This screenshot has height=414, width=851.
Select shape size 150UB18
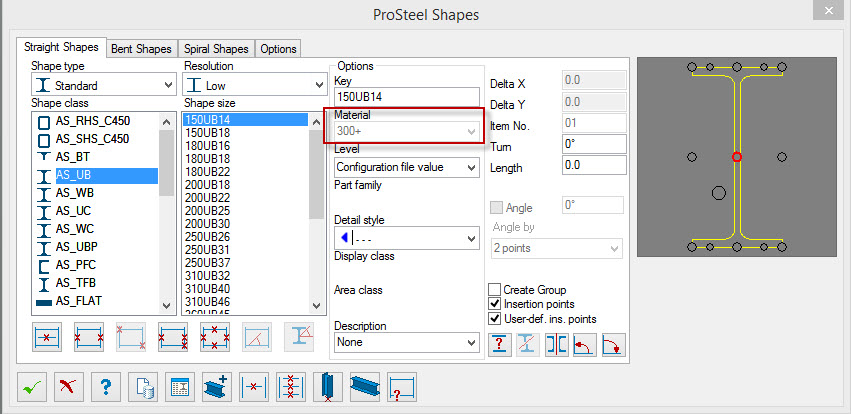(x=207, y=133)
